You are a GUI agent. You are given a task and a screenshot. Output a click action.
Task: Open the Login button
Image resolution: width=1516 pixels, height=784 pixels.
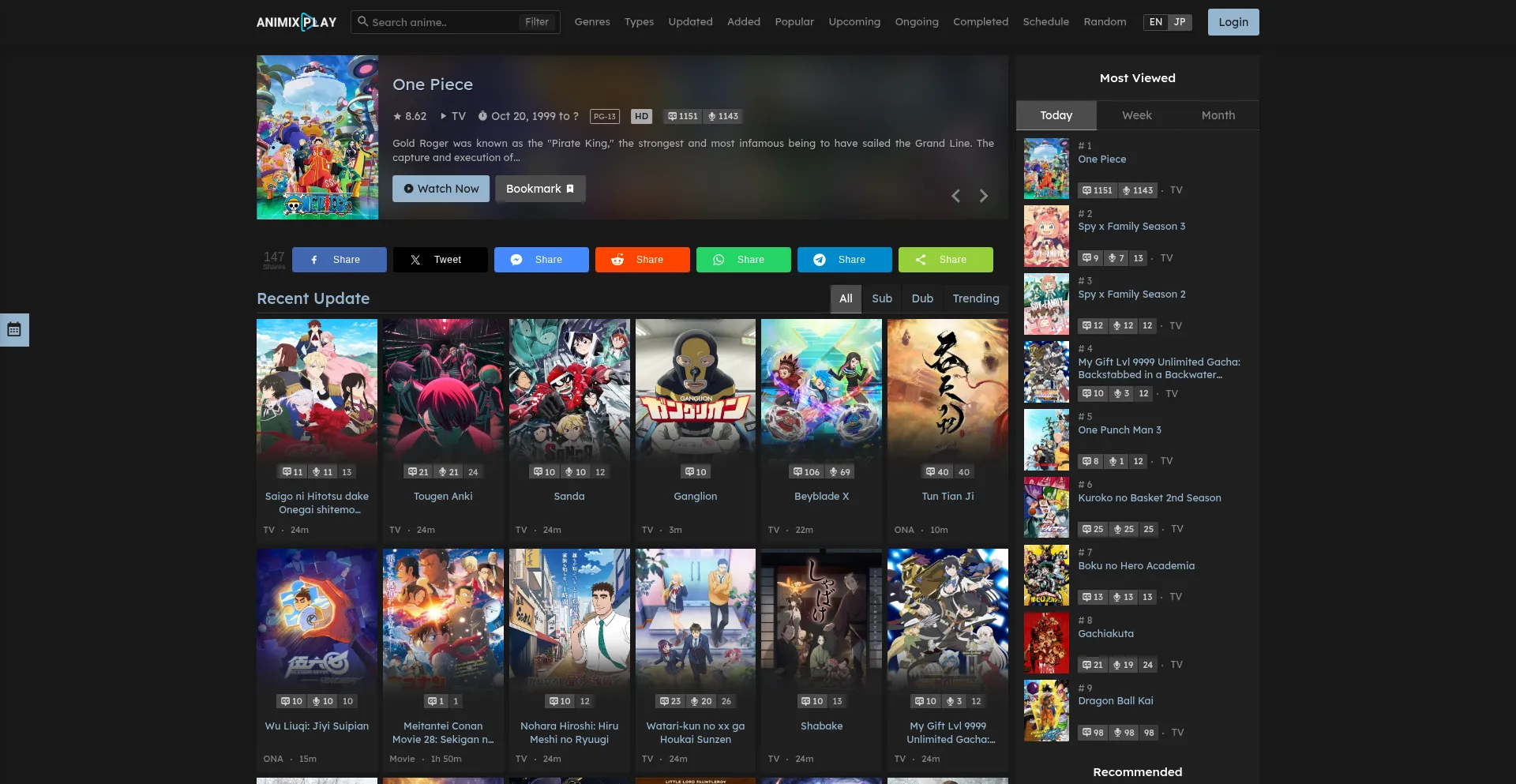pos(1233,21)
